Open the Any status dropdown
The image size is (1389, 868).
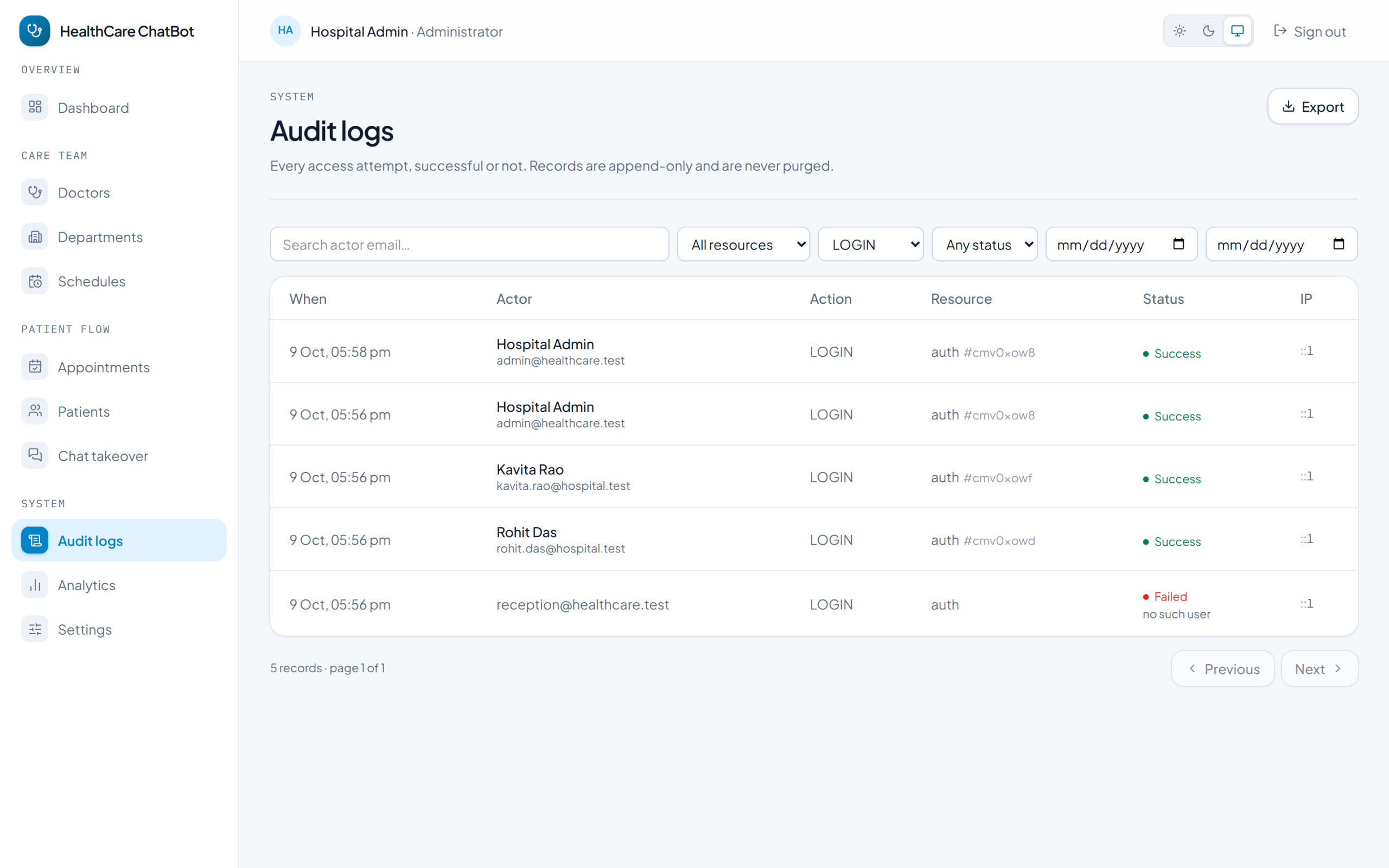pos(984,245)
